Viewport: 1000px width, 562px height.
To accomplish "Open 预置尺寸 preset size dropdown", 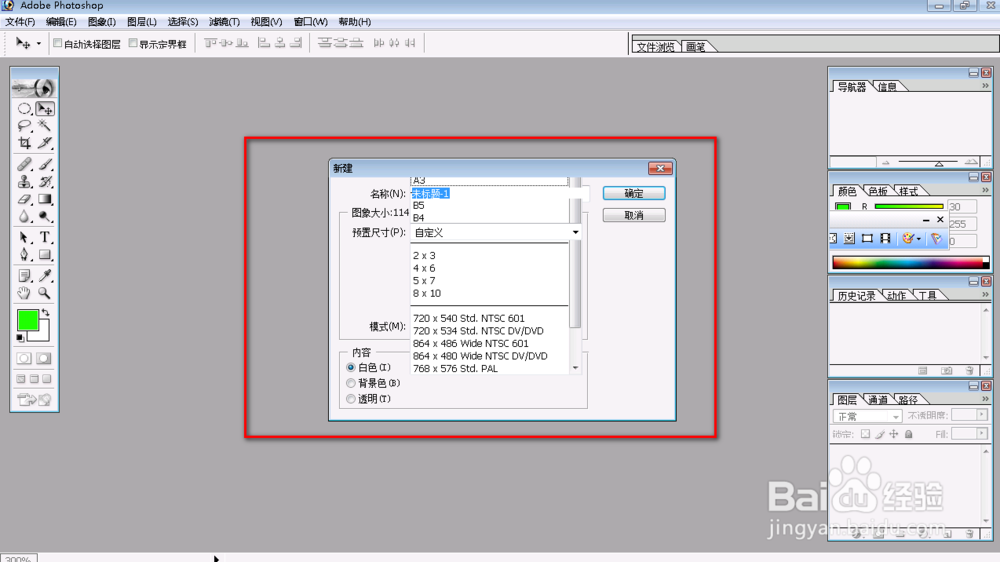I will [496, 232].
